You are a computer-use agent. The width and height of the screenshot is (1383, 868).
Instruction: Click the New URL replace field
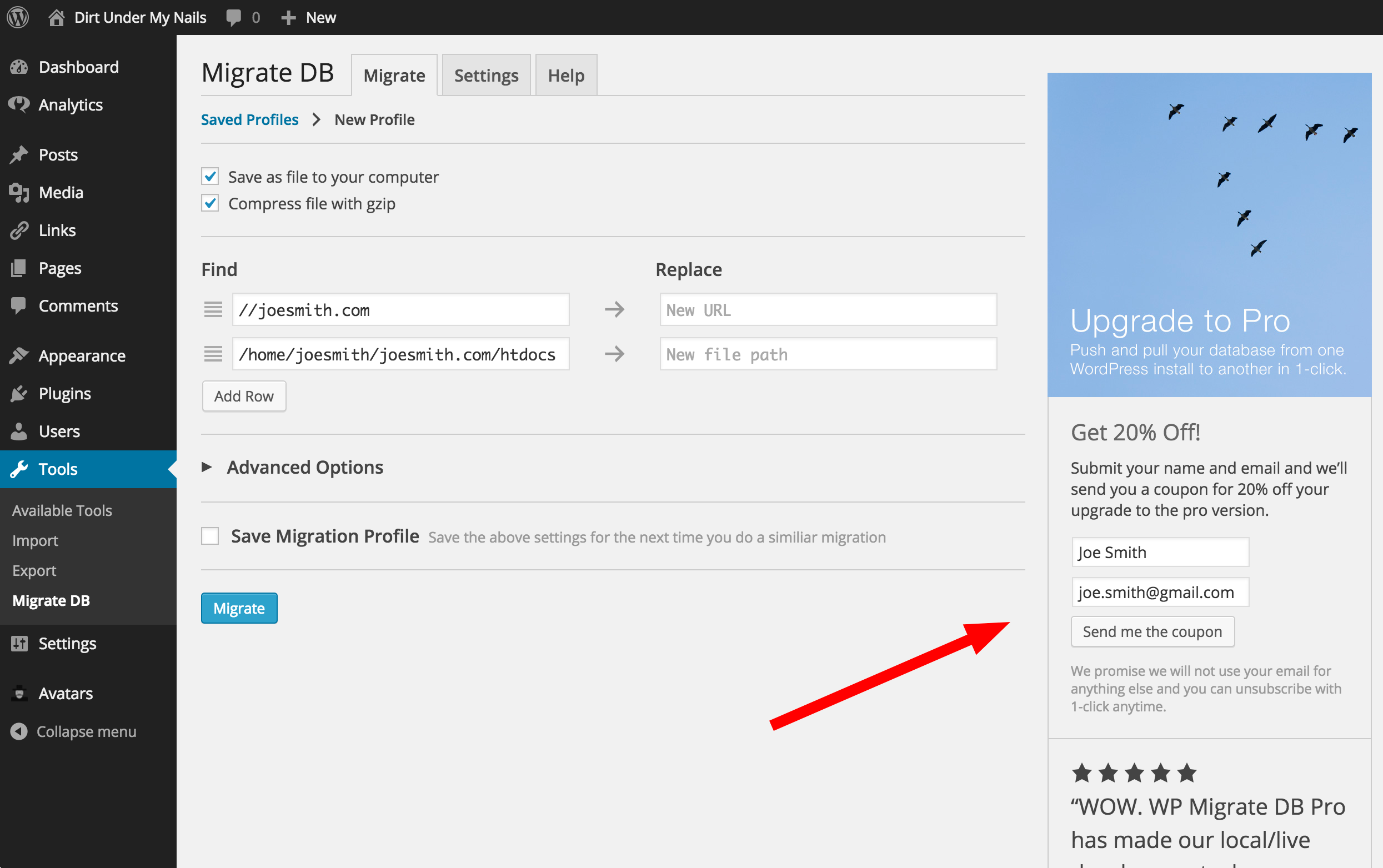click(828, 309)
